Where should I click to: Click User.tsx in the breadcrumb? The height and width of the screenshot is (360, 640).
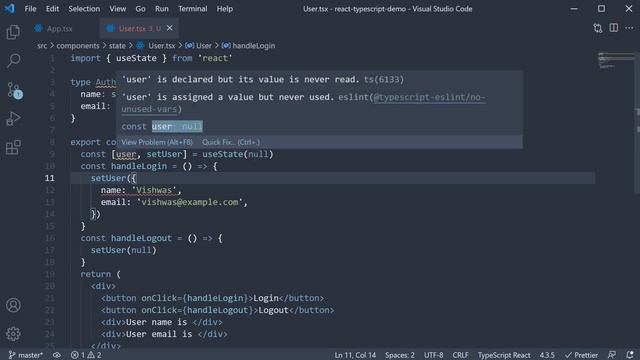(162, 46)
